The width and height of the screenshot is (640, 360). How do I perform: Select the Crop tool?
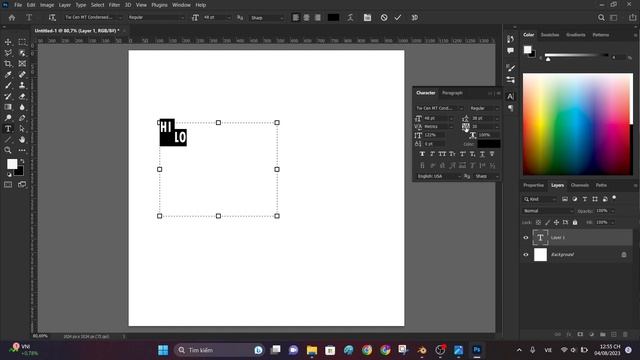(x=8, y=64)
